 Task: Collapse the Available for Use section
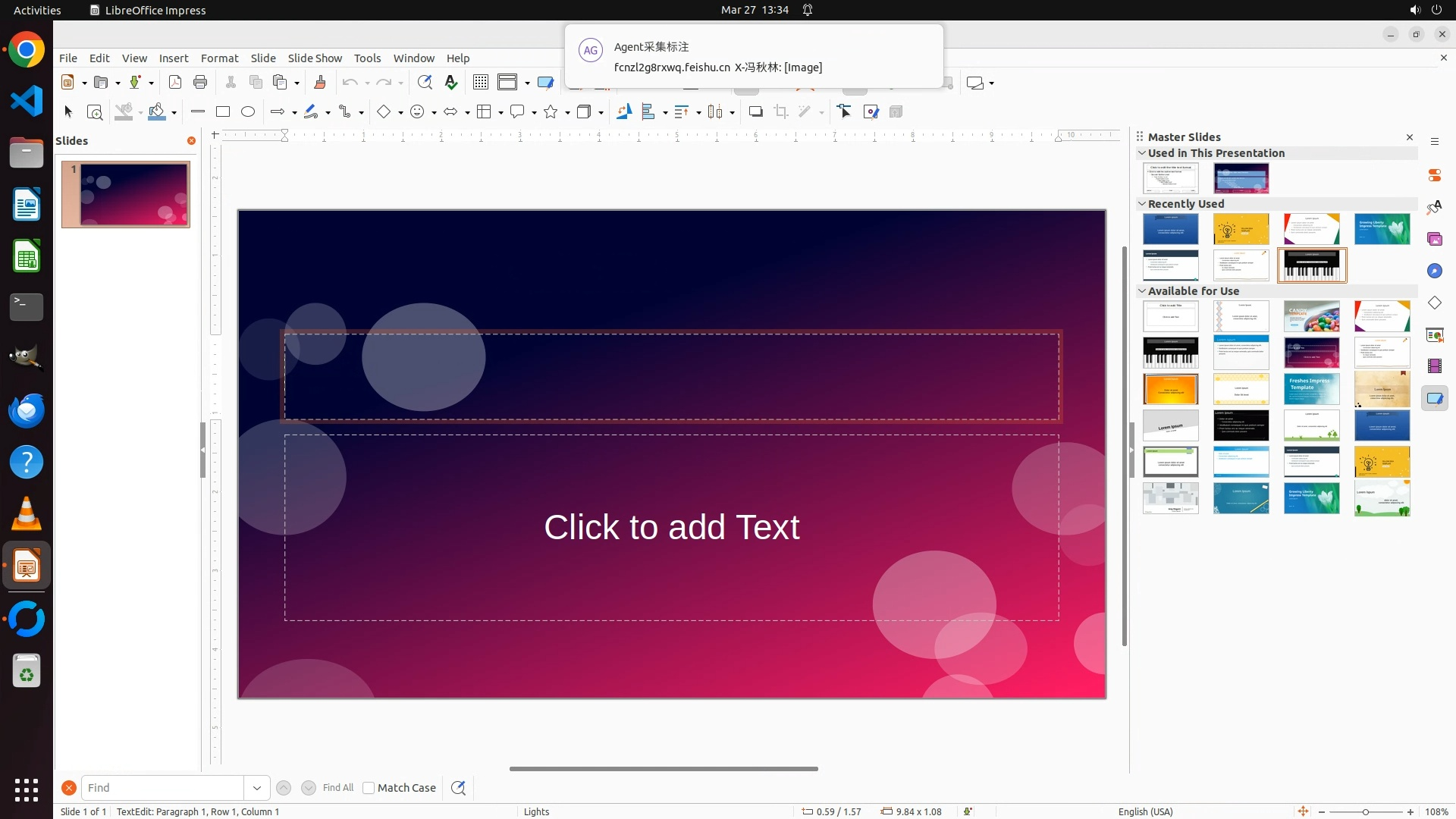pyautogui.click(x=1142, y=291)
